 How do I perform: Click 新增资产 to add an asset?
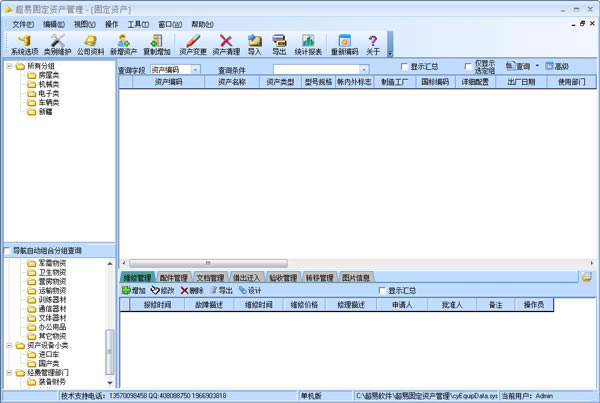click(123, 45)
